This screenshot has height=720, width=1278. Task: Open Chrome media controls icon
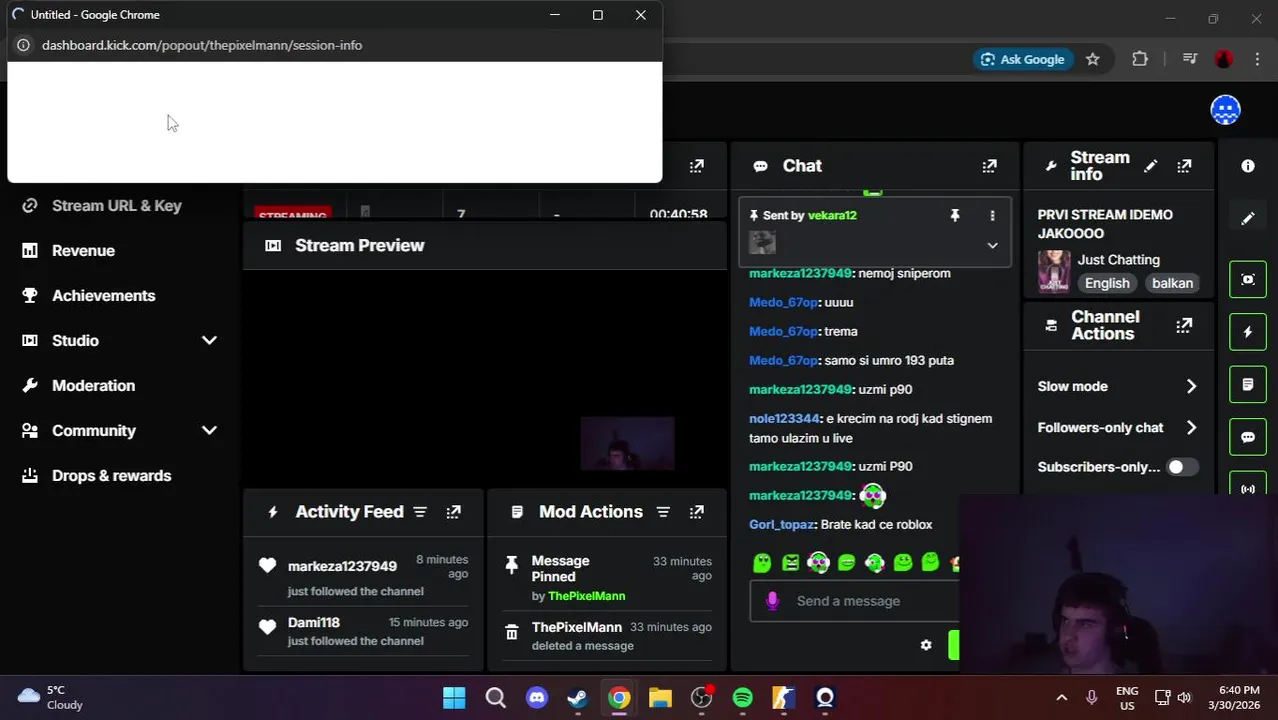[x=1189, y=59]
